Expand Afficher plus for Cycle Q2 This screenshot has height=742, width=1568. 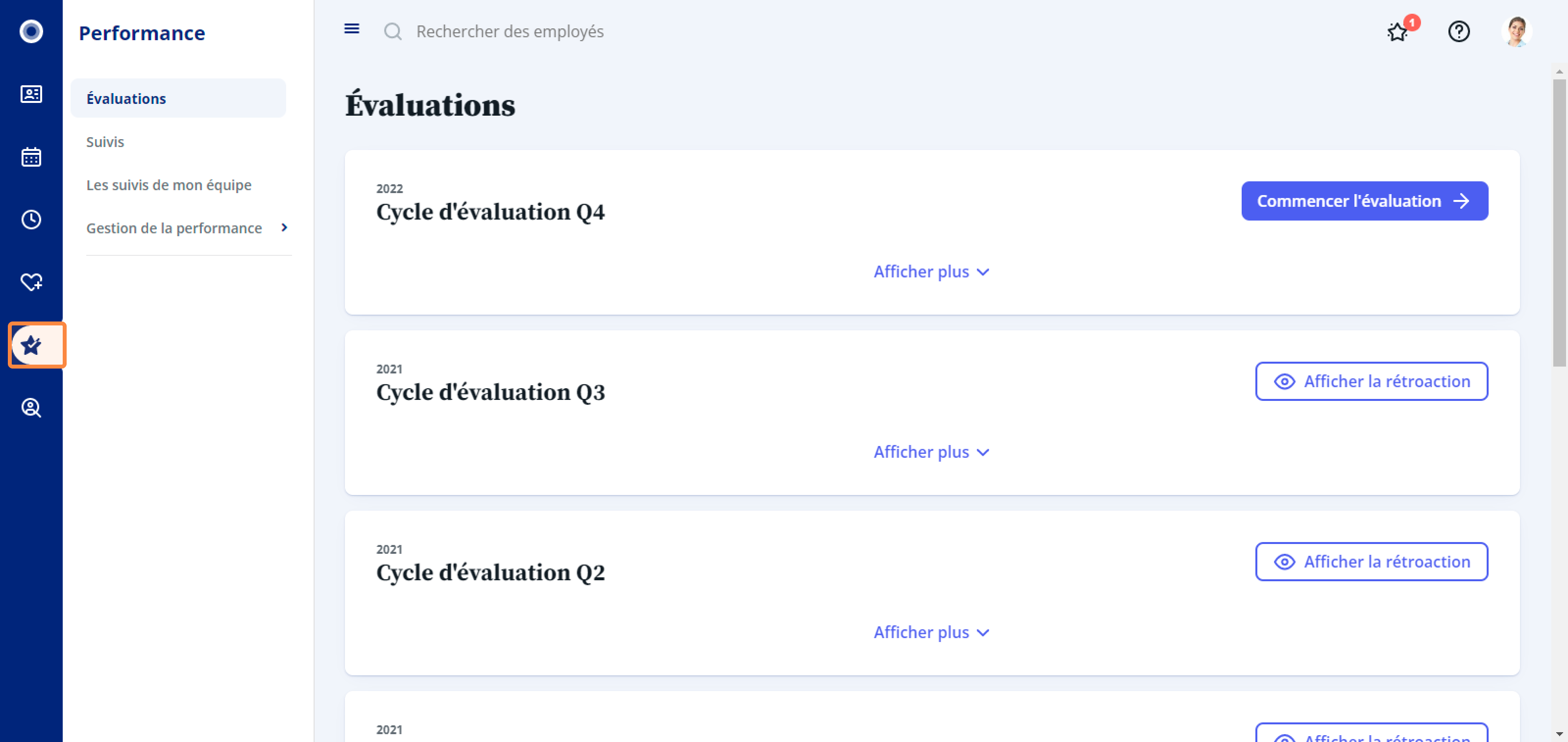931,632
